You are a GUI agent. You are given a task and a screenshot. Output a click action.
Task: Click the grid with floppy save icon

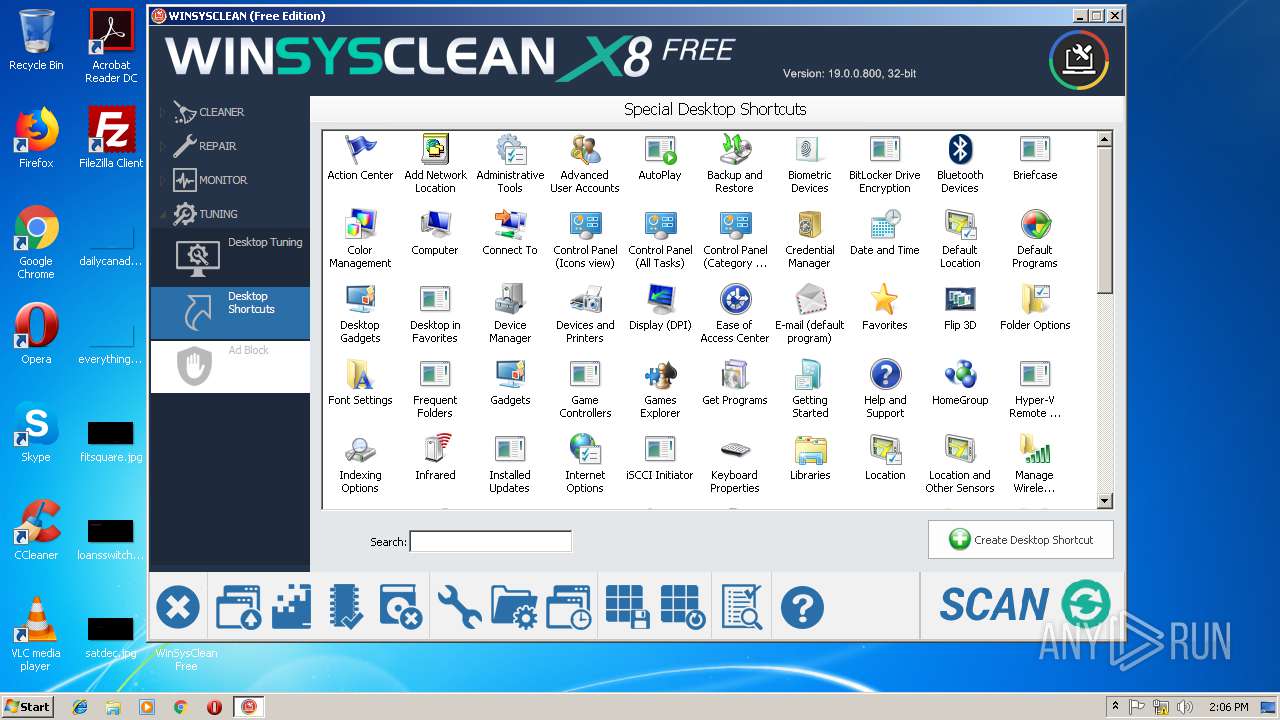click(629, 607)
